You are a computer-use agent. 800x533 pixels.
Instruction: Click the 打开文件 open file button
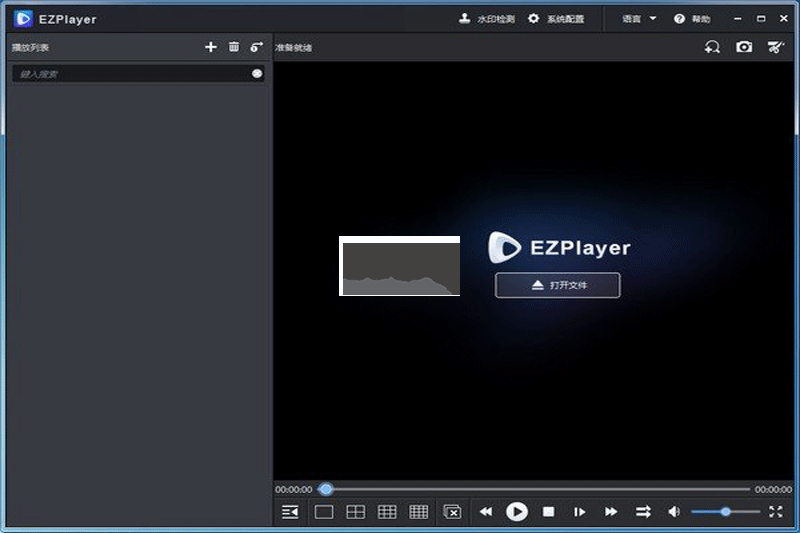click(558, 285)
